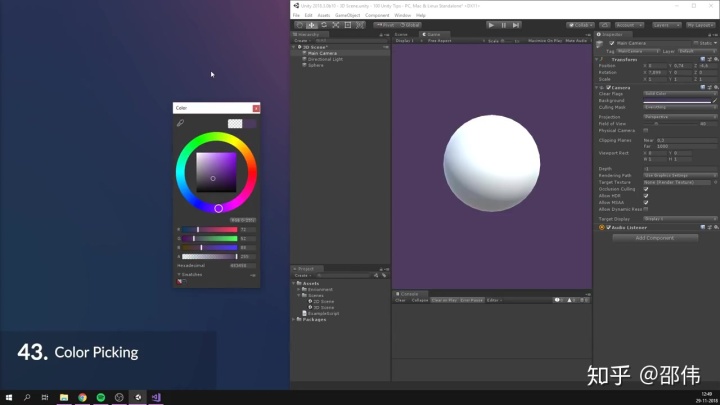Open Audio Listener gear menu
The width and height of the screenshot is (720, 405).
[716, 227]
